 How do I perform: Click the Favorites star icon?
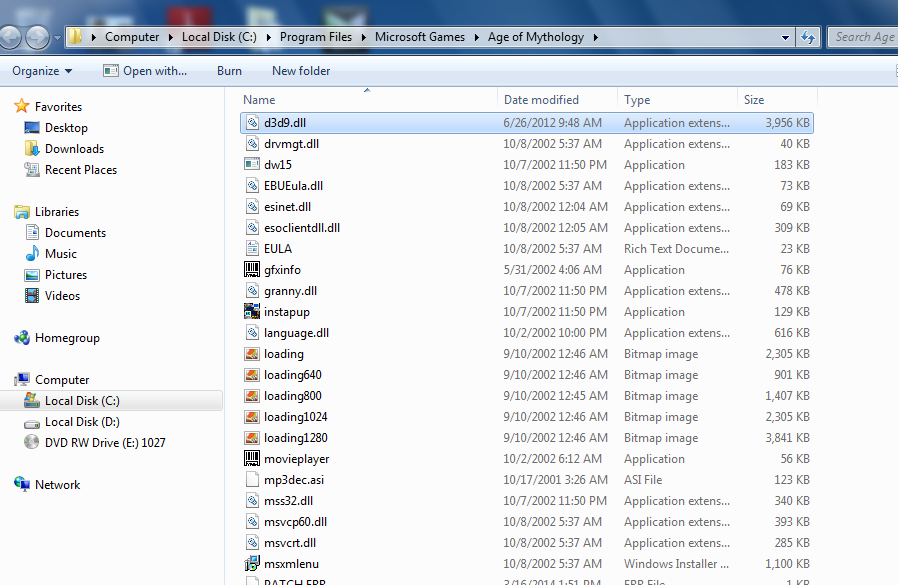tap(22, 106)
